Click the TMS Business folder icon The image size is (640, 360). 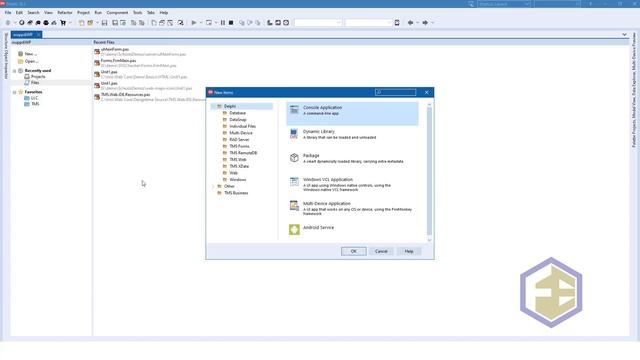click(219, 193)
